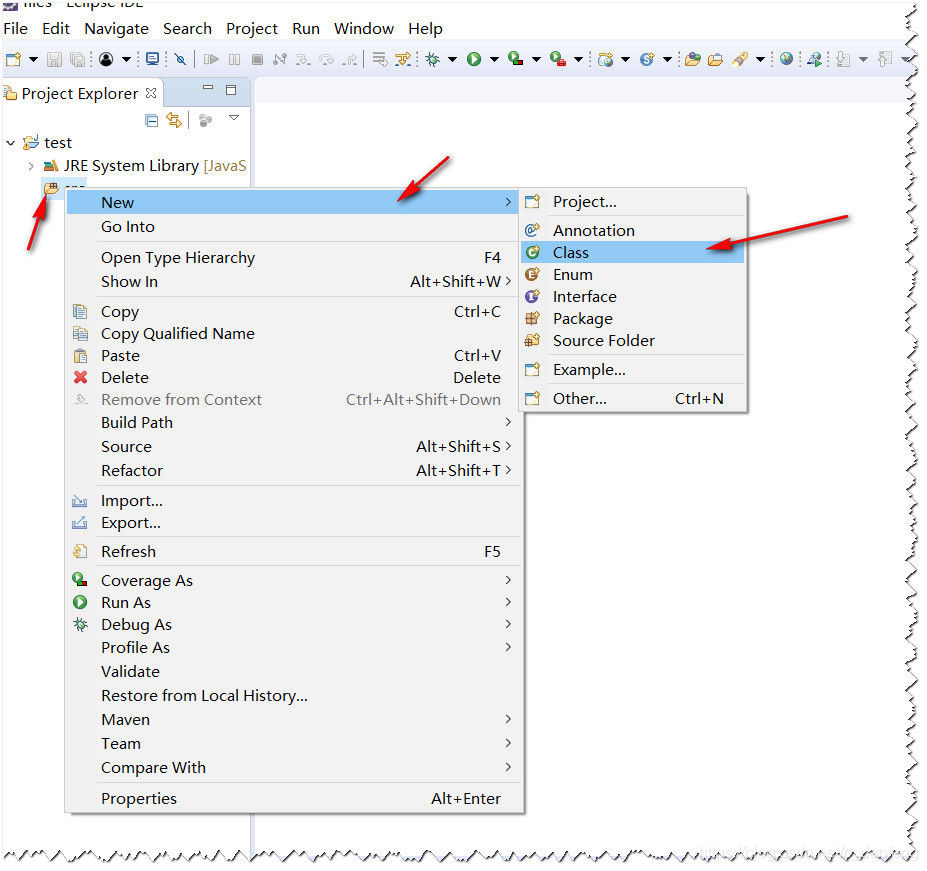Open the Navigate menu
The image size is (927, 871).
click(116, 29)
